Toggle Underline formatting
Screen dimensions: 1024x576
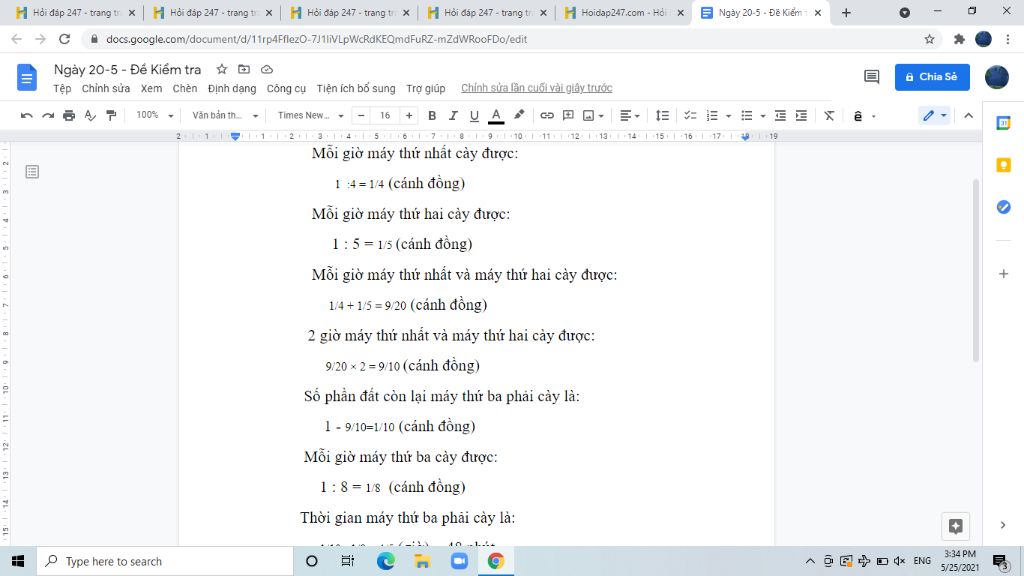[x=474, y=116]
